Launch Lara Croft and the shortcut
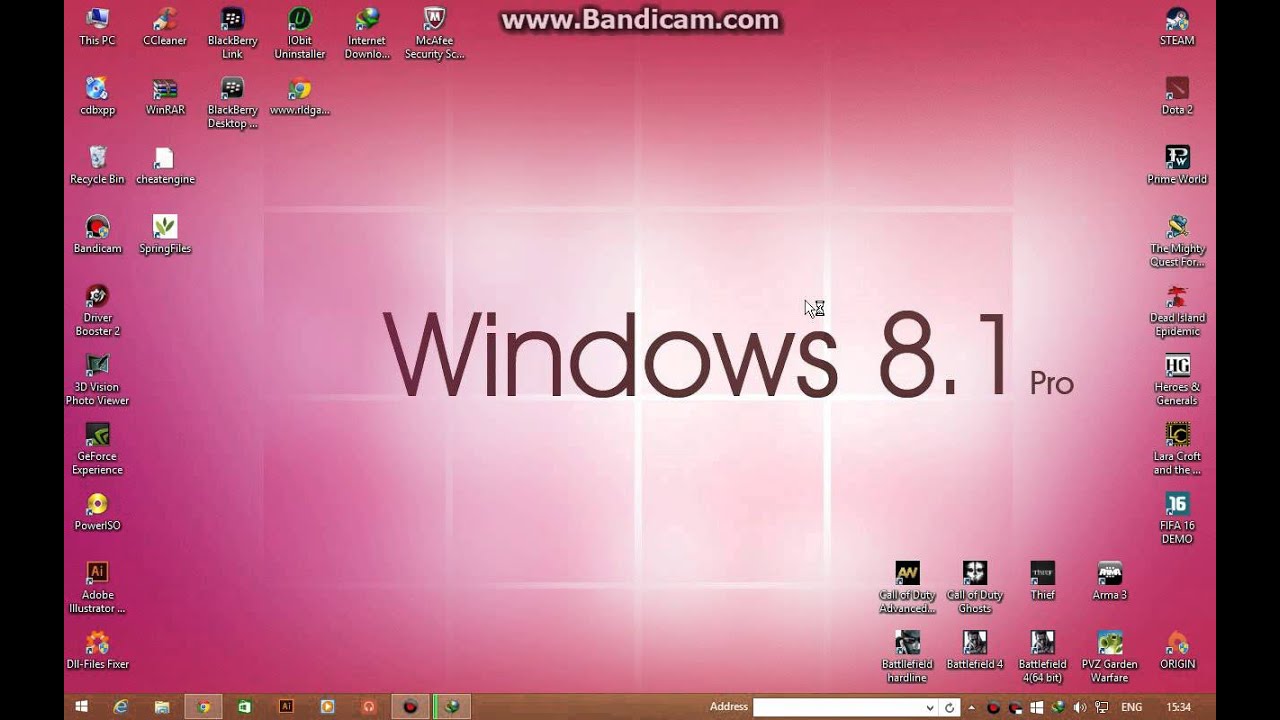 pyautogui.click(x=1177, y=448)
